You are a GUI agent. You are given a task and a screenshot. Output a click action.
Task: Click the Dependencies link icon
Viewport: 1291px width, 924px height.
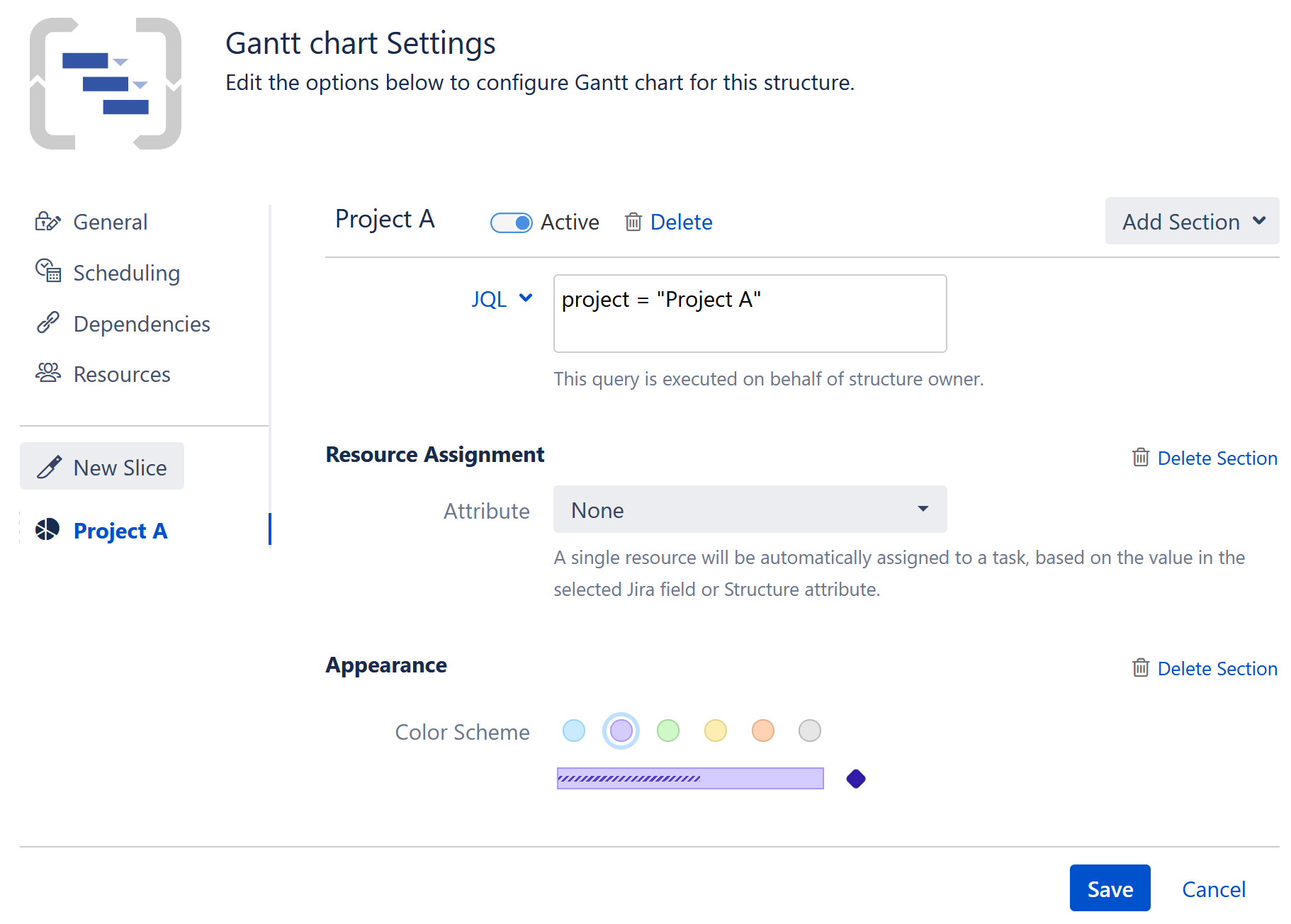point(48,323)
